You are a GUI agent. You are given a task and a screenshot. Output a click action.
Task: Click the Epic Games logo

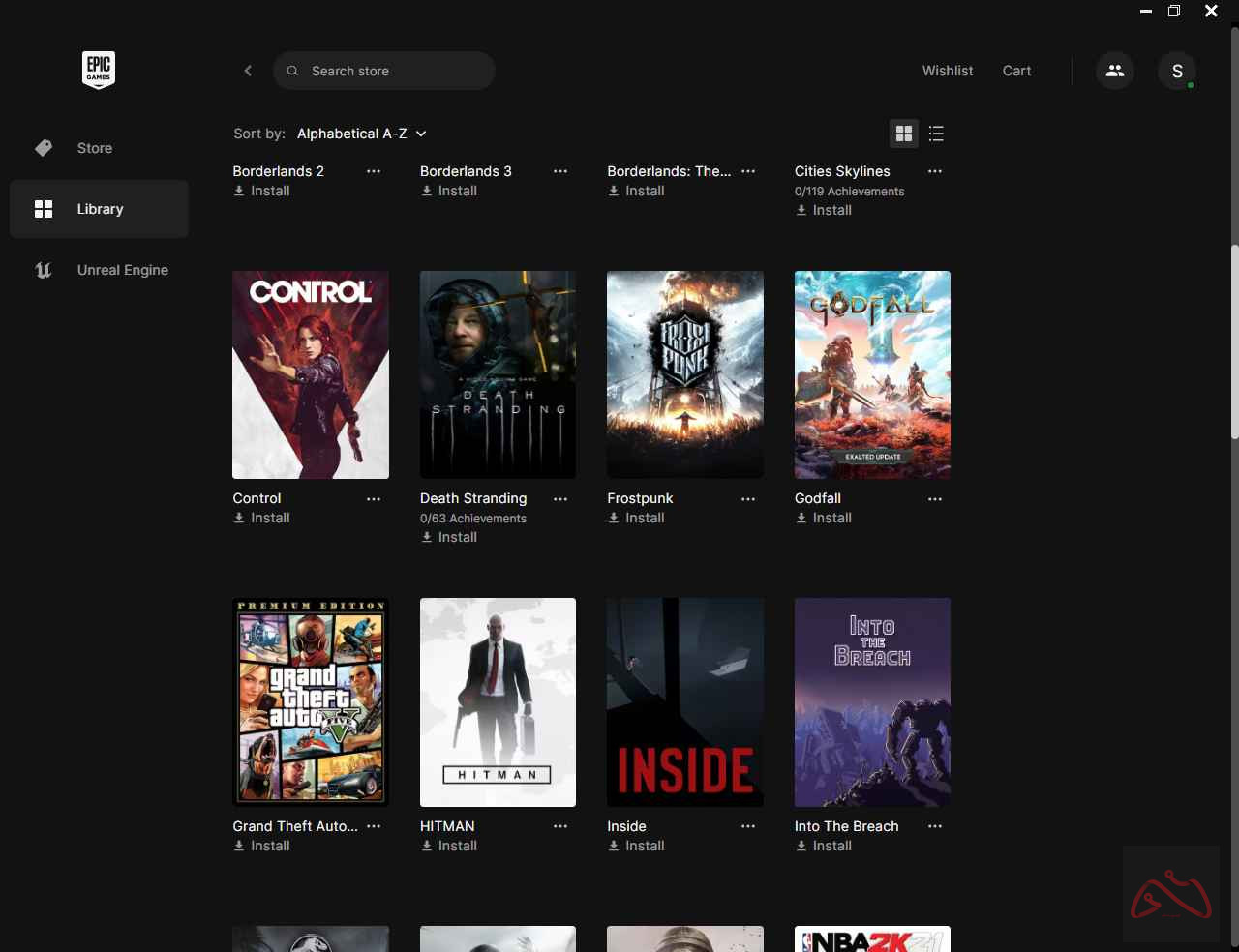(98, 70)
